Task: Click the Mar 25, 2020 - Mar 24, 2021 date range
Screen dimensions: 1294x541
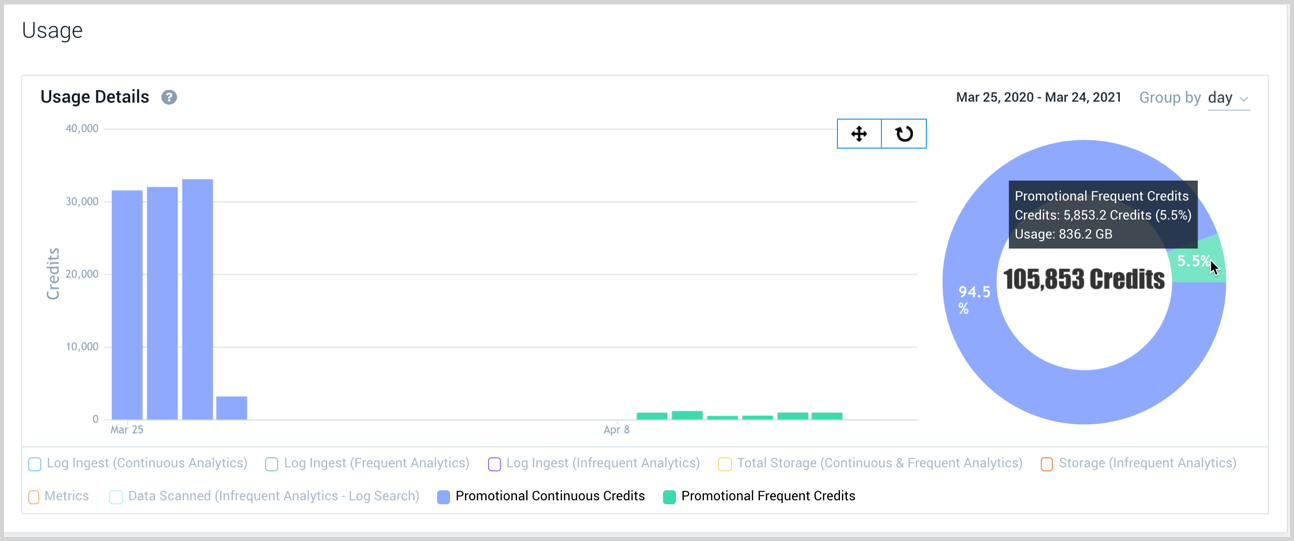Action: pyautogui.click(x=1038, y=98)
